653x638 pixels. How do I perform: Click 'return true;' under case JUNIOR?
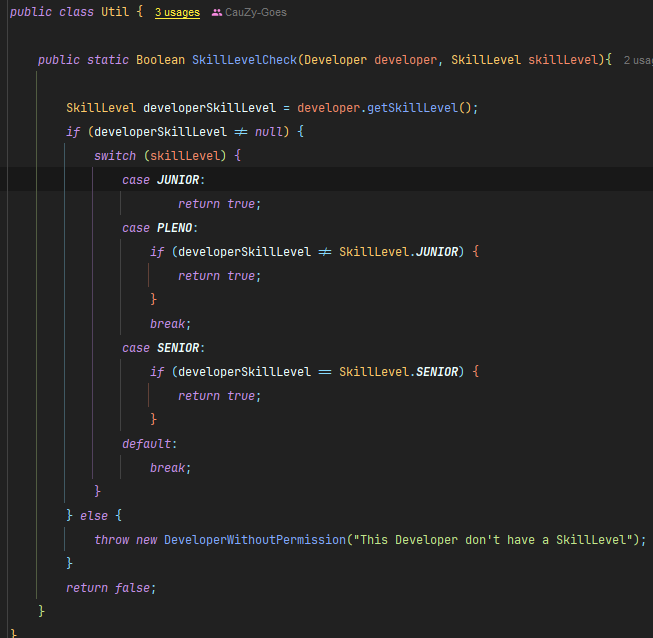pos(219,204)
